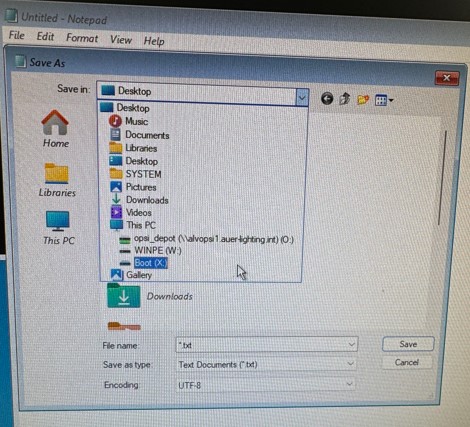Click the Gallery icon in location list
Screen dimensions: 470x427
[116, 275]
